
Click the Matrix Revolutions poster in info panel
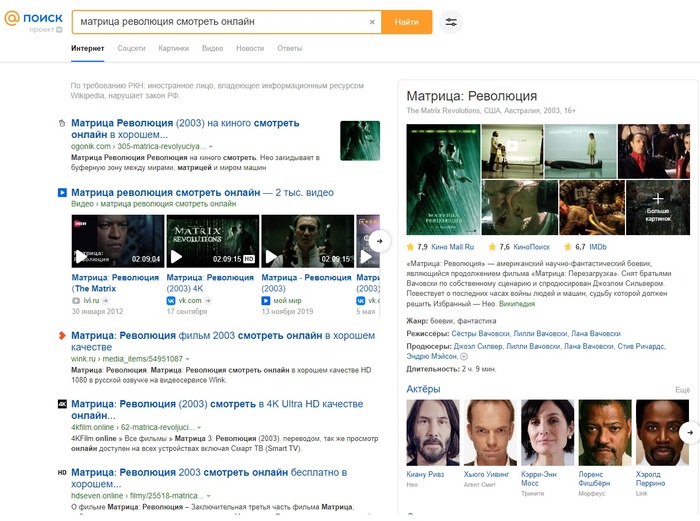pos(443,179)
